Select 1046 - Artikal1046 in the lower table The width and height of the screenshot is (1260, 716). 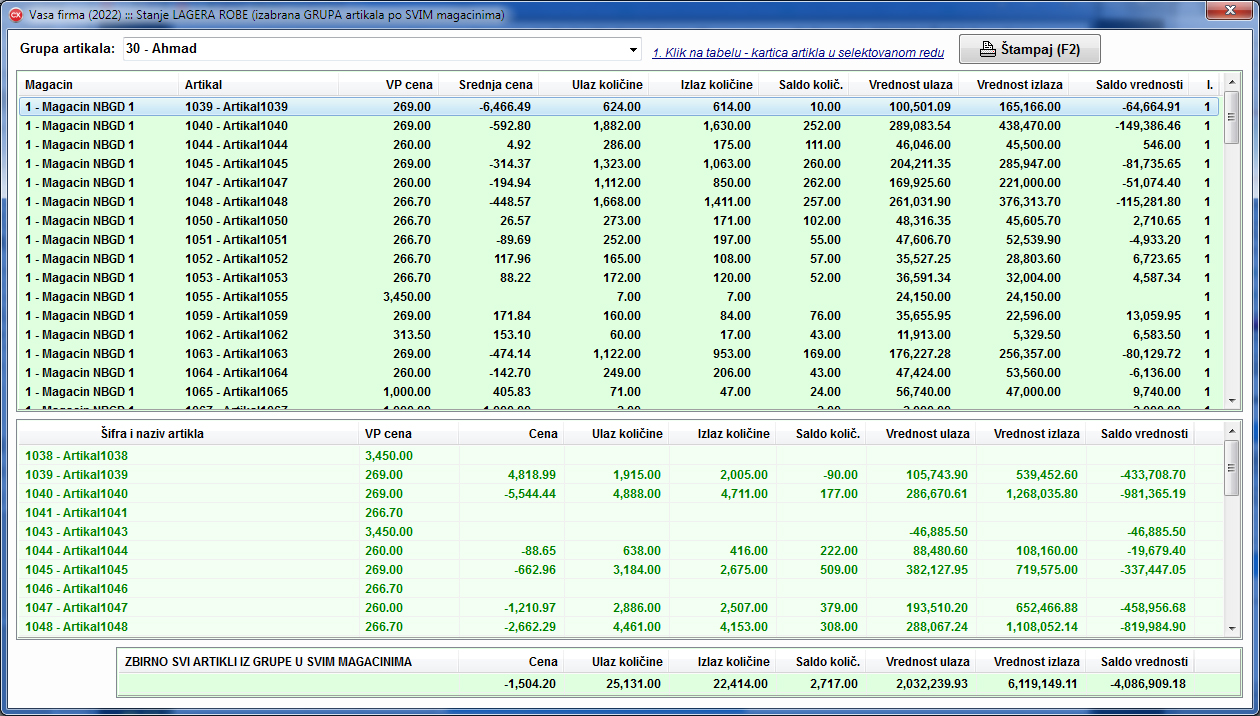pos(621,588)
